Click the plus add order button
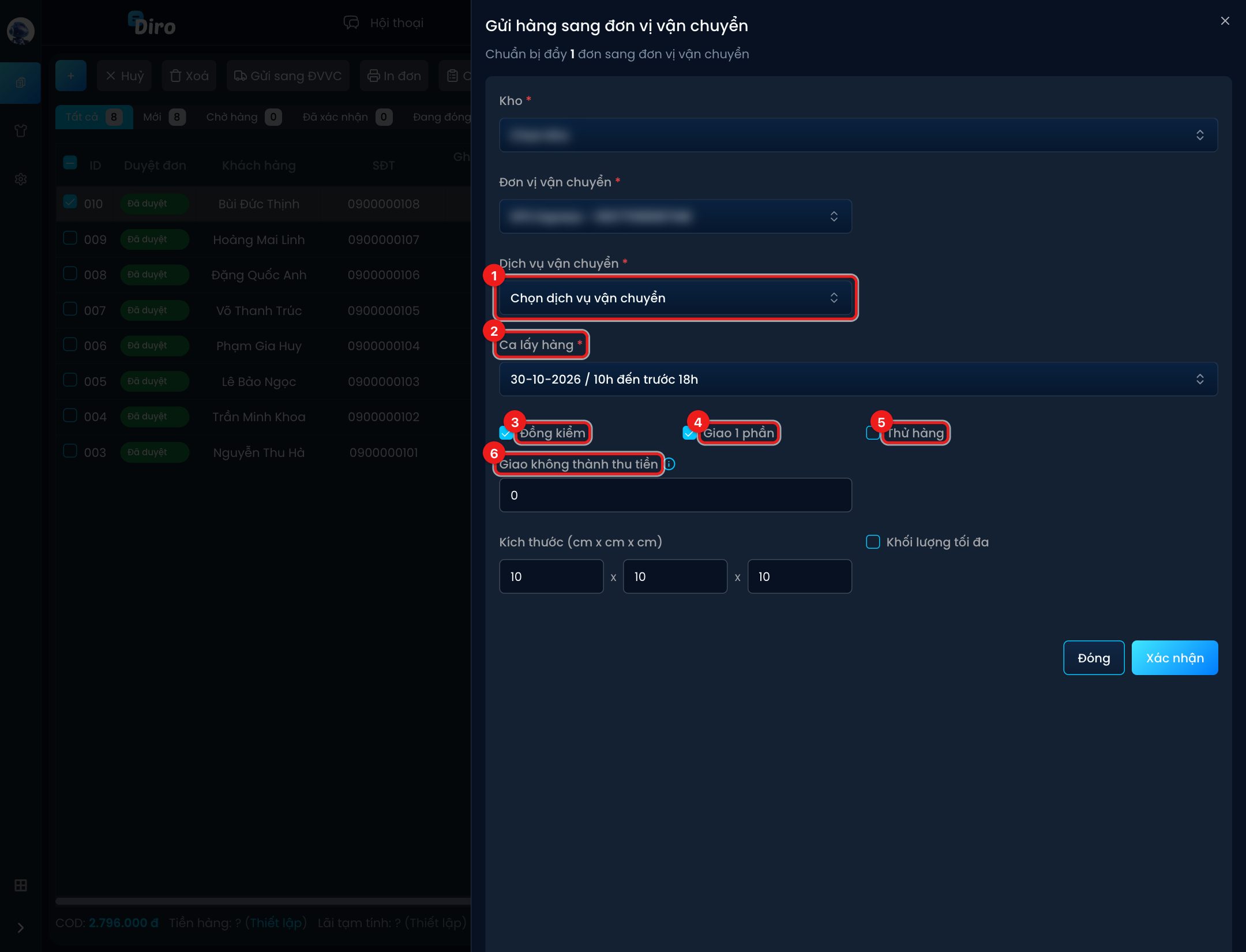 [71, 76]
